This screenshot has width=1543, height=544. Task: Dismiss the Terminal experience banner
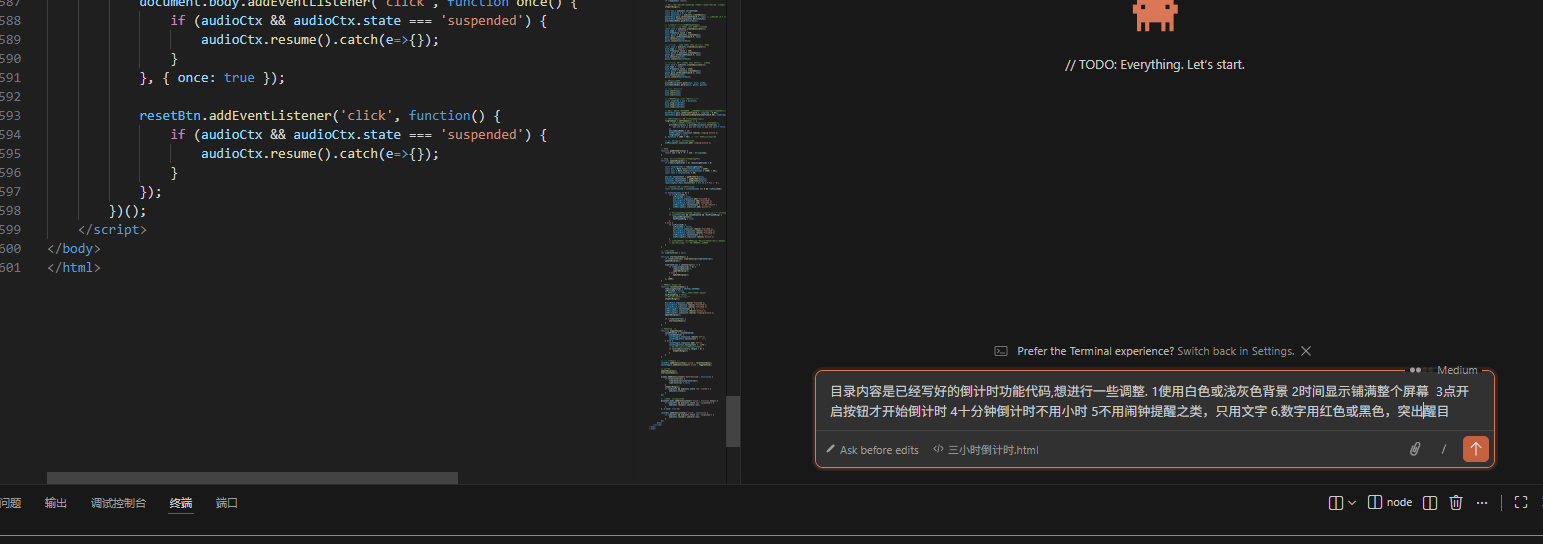click(x=1306, y=351)
